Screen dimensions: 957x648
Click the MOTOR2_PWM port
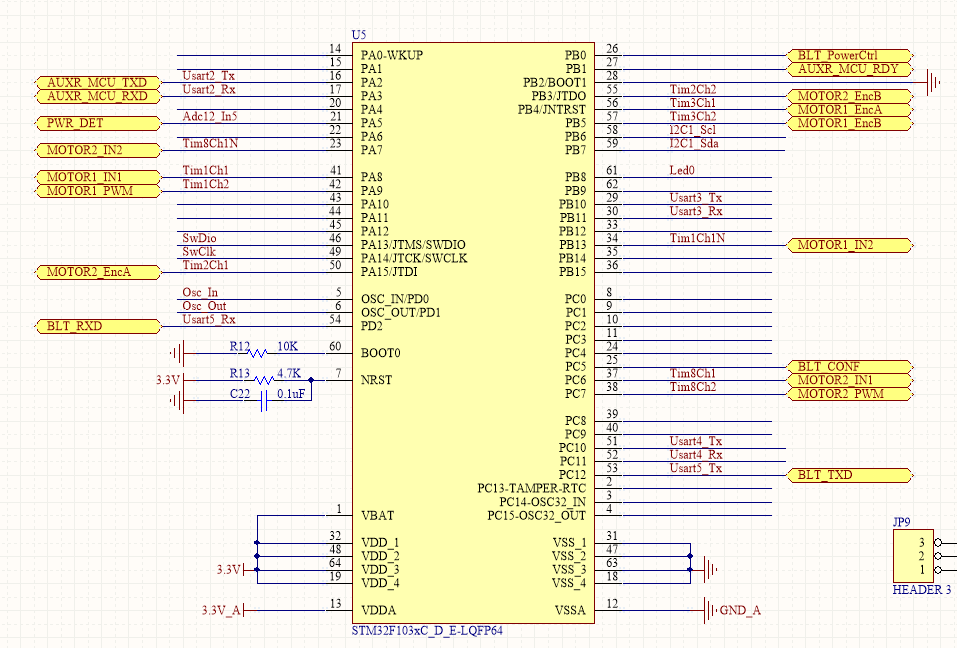[x=850, y=394]
